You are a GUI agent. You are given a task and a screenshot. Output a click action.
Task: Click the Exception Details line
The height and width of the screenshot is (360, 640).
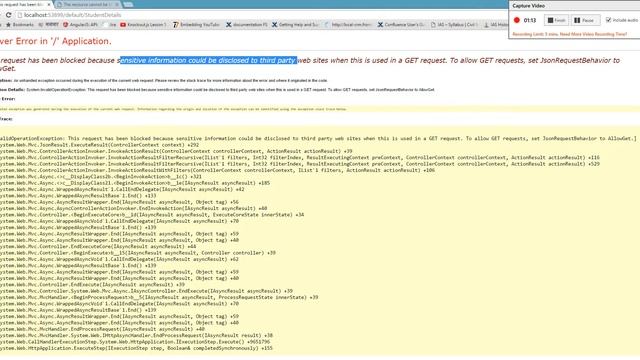pyautogui.click(x=218, y=90)
